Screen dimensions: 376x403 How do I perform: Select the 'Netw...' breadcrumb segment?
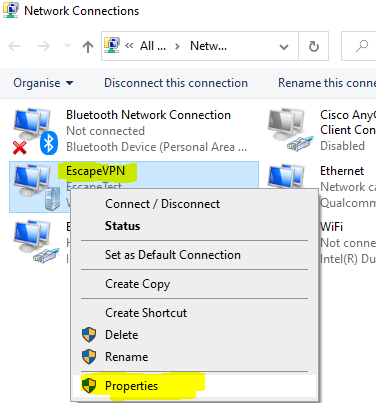(x=208, y=46)
